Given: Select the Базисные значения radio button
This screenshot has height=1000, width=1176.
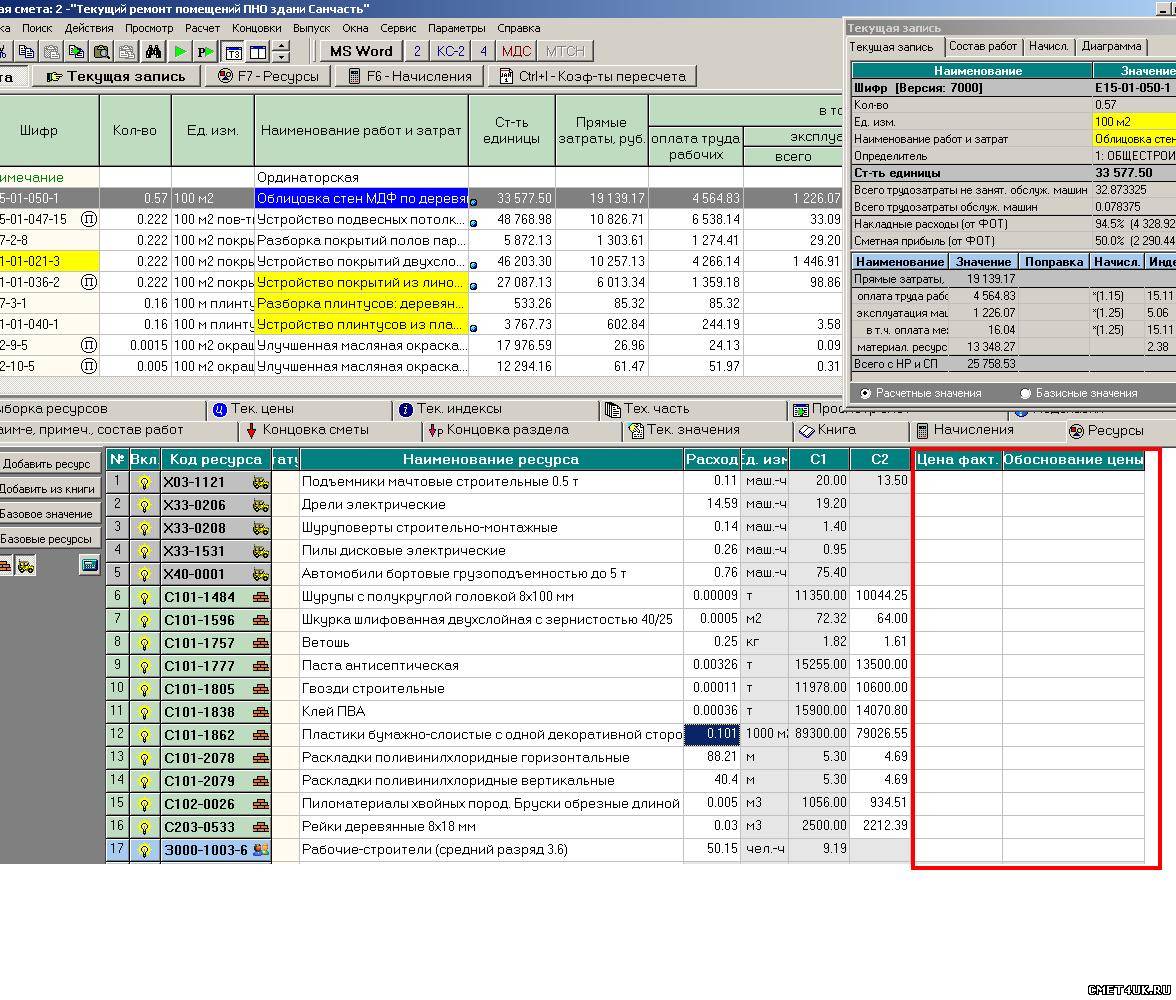Looking at the screenshot, I should click(x=1025, y=393).
